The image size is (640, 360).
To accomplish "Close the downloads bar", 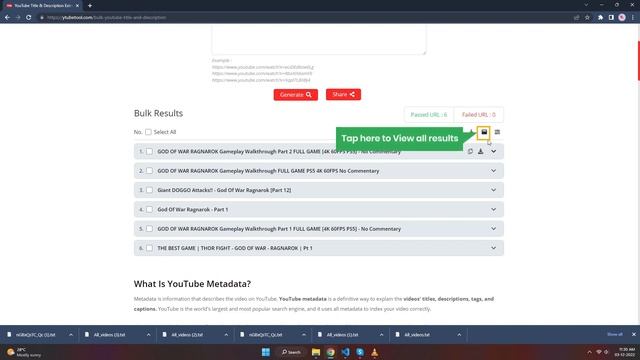I will tap(633, 334).
